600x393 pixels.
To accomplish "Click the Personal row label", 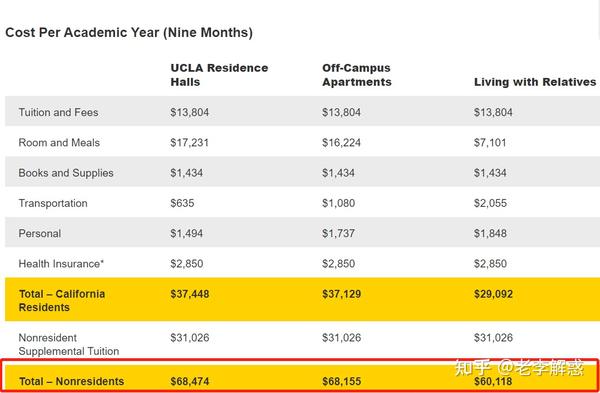I will click(x=40, y=233).
